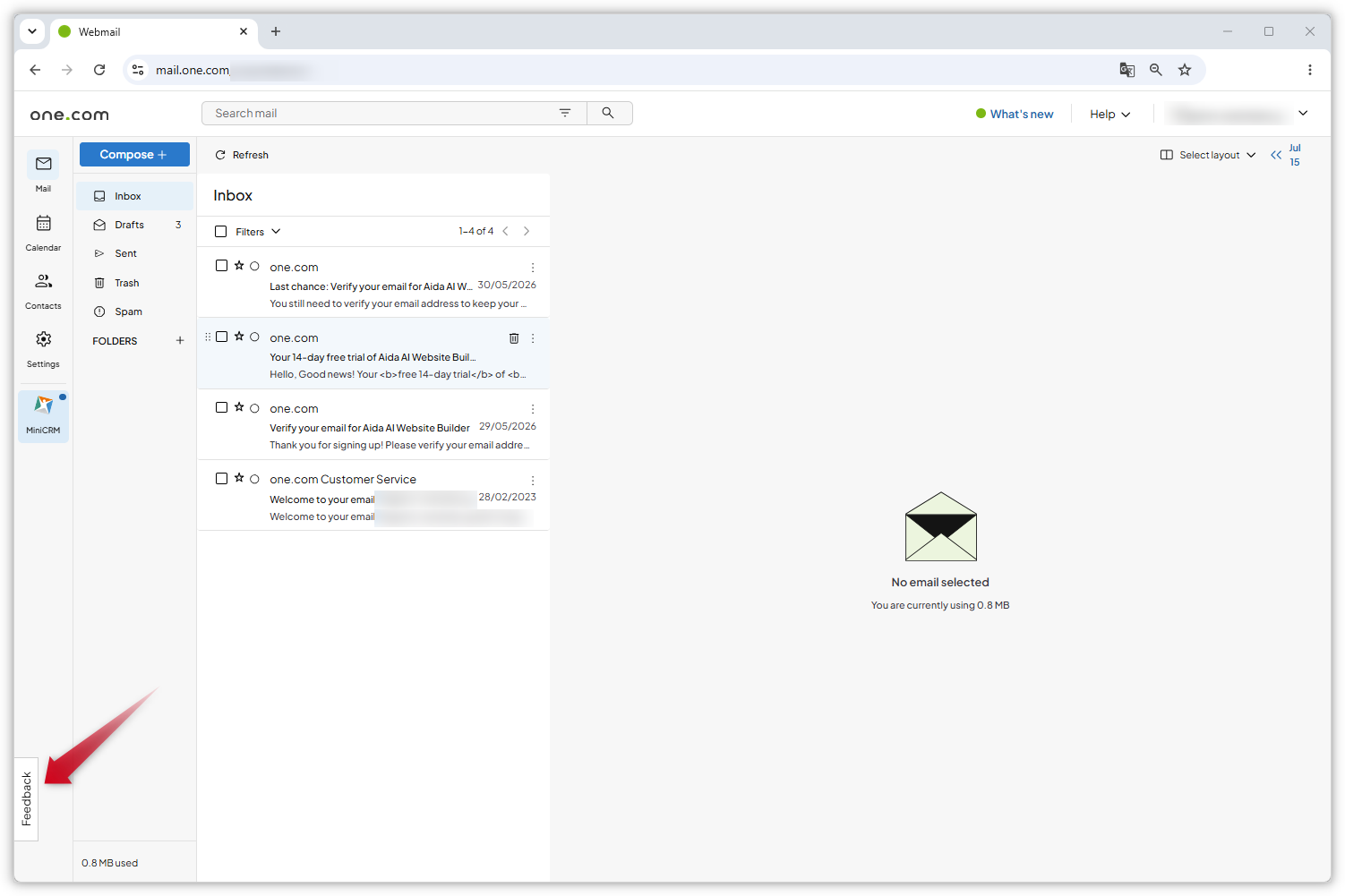
Task: Open more options for 14-day trial email
Action: (x=533, y=338)
